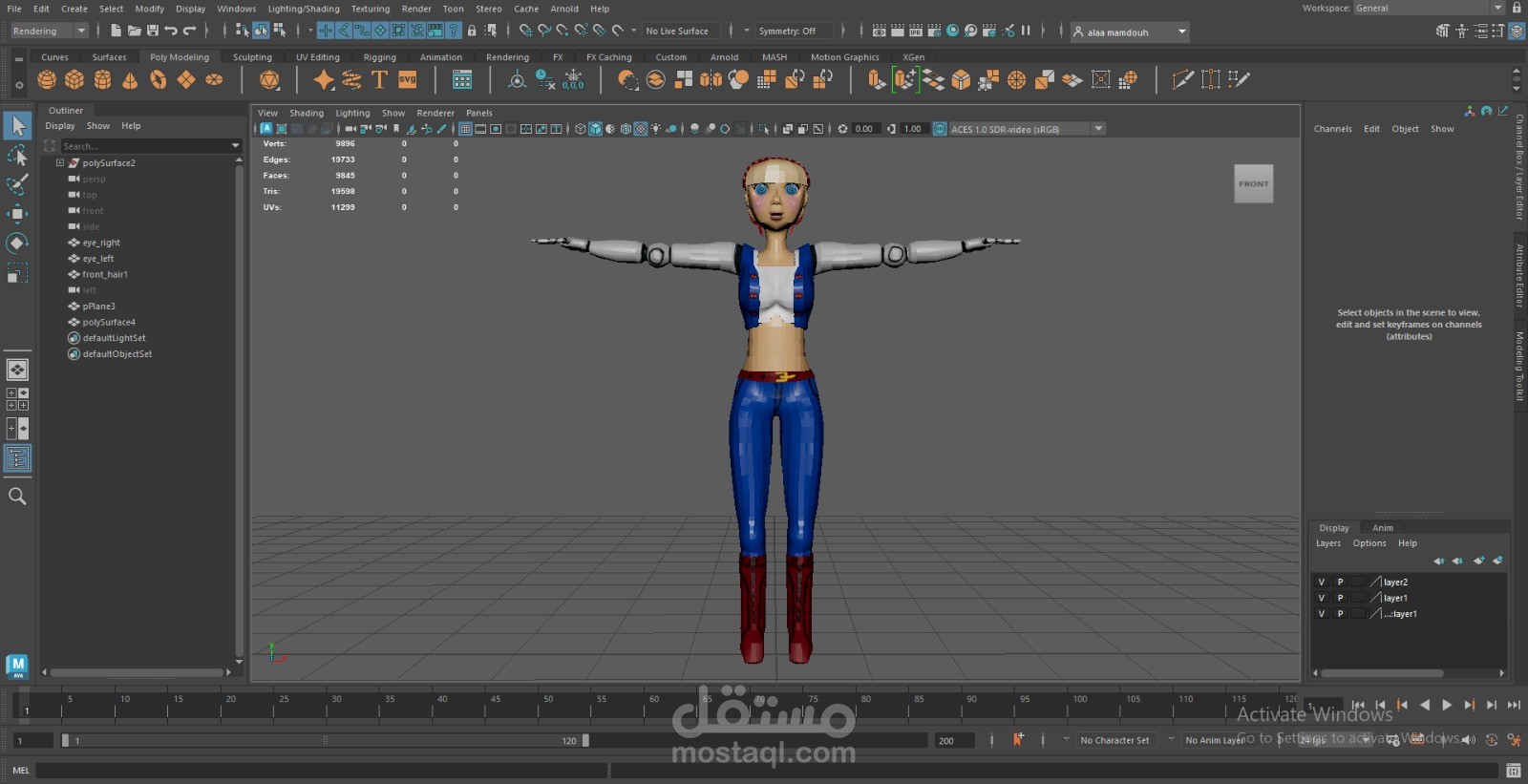Click the polygon Type tool T icon
This screenshot has height=784, width=1528.
379,80
